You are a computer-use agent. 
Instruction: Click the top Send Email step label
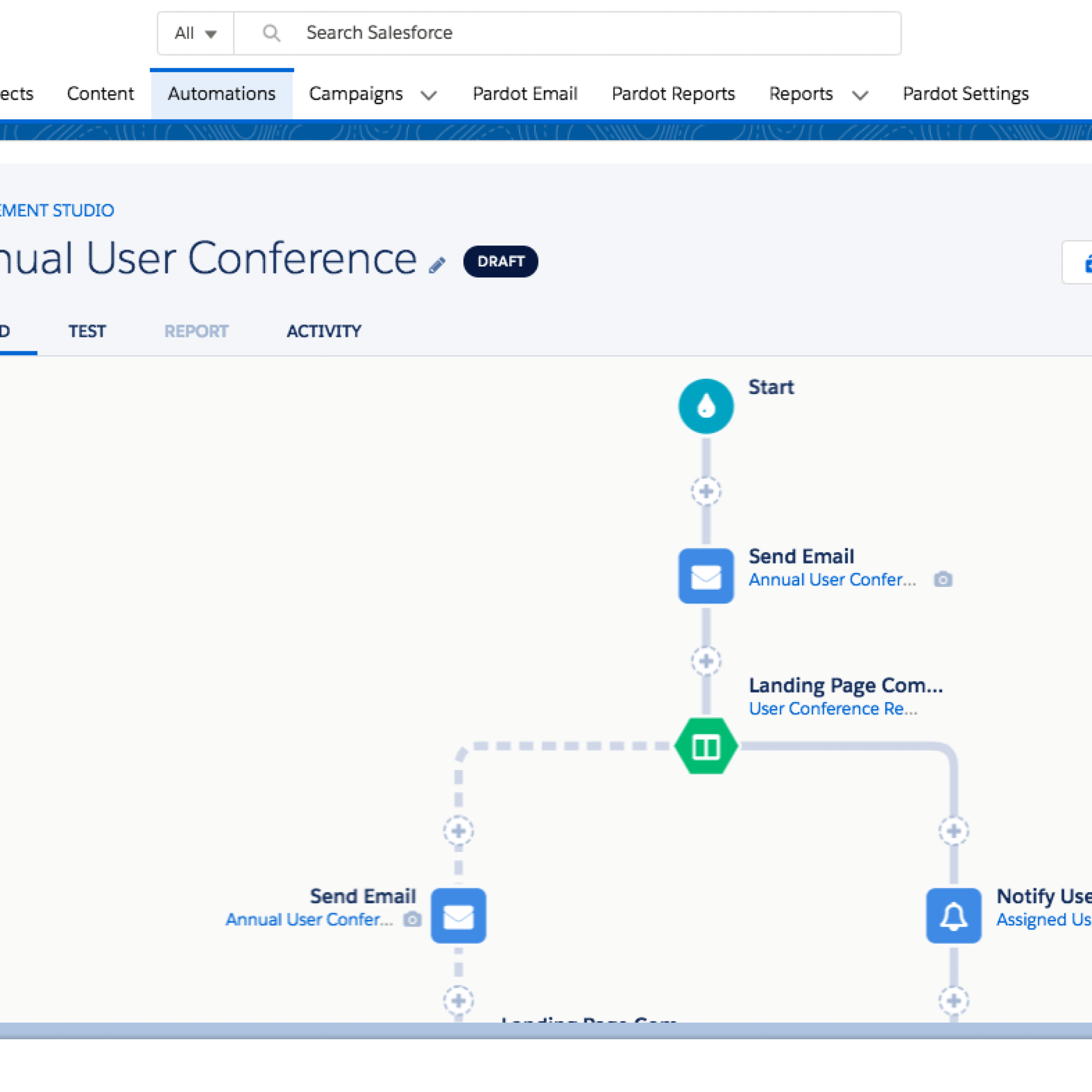[801, 556]
